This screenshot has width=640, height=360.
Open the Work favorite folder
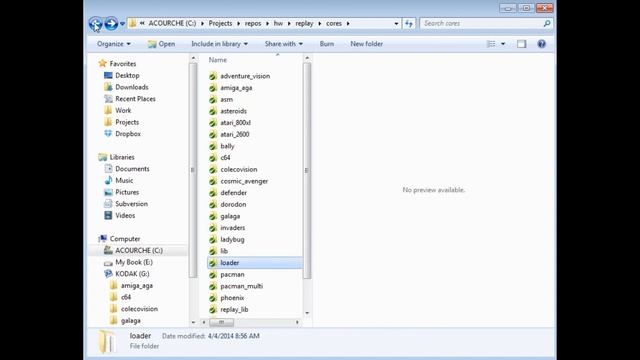pyautogui.click(x=123, y=110)
